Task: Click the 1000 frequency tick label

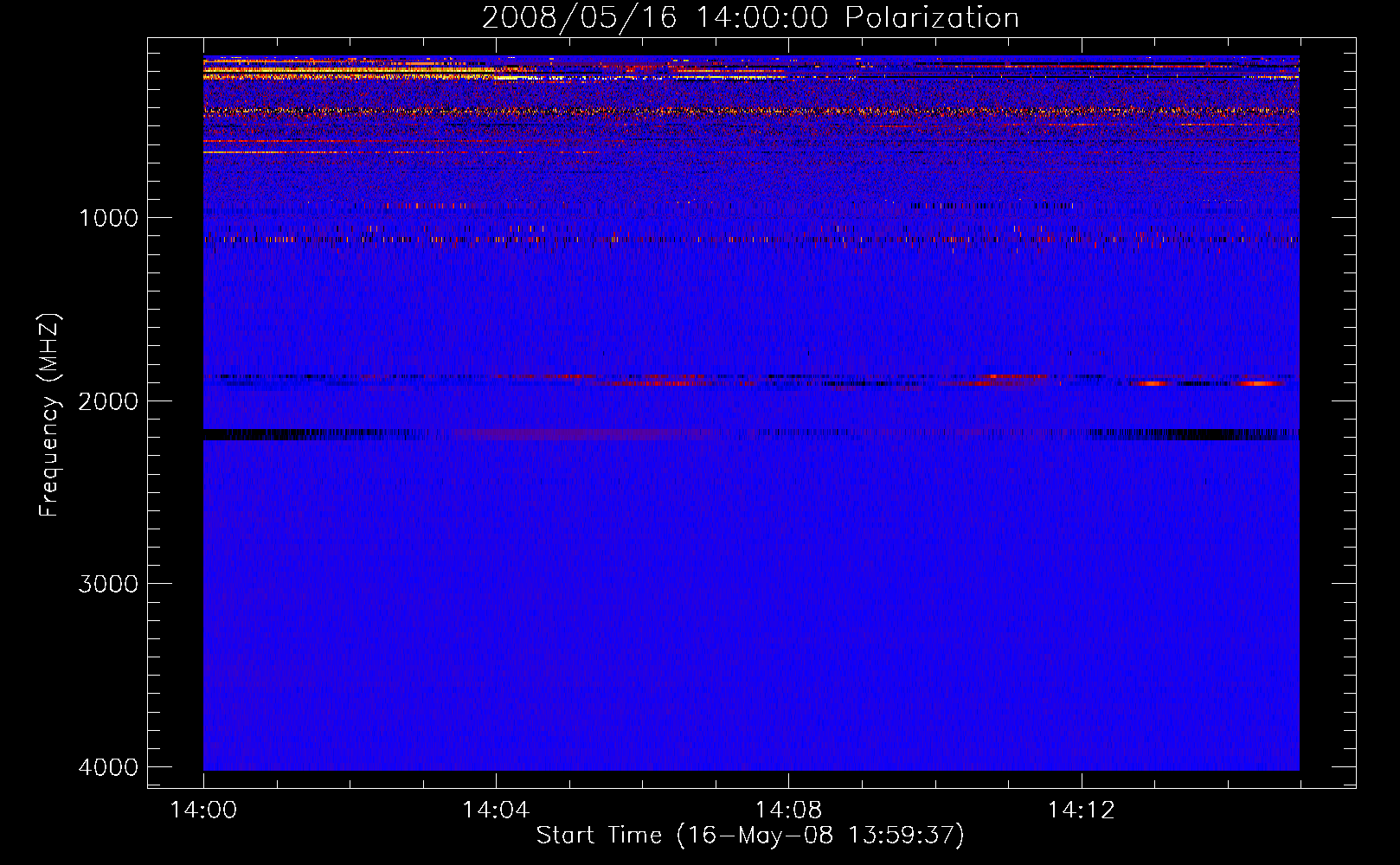Action: click(108, 218)
